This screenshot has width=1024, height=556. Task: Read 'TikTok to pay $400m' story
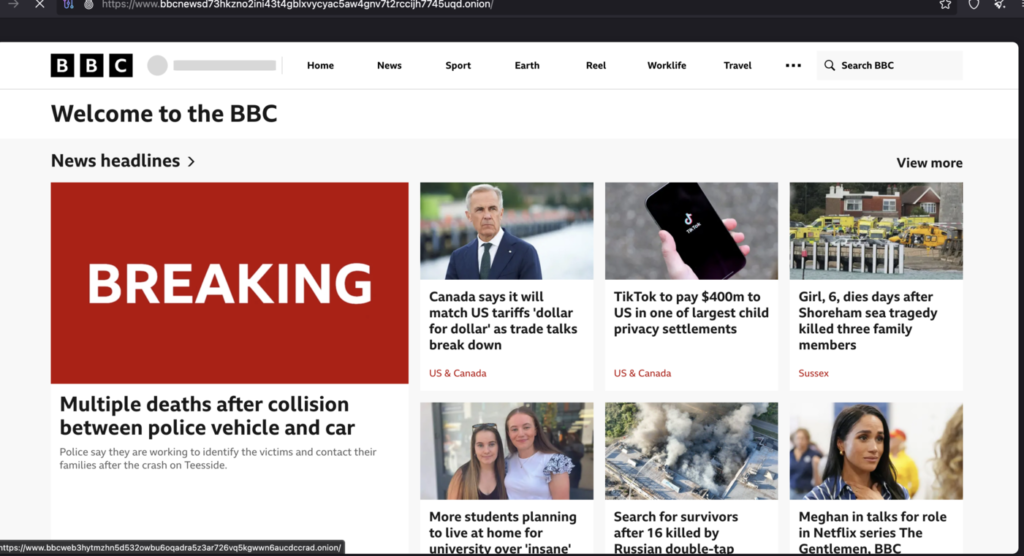691,313
